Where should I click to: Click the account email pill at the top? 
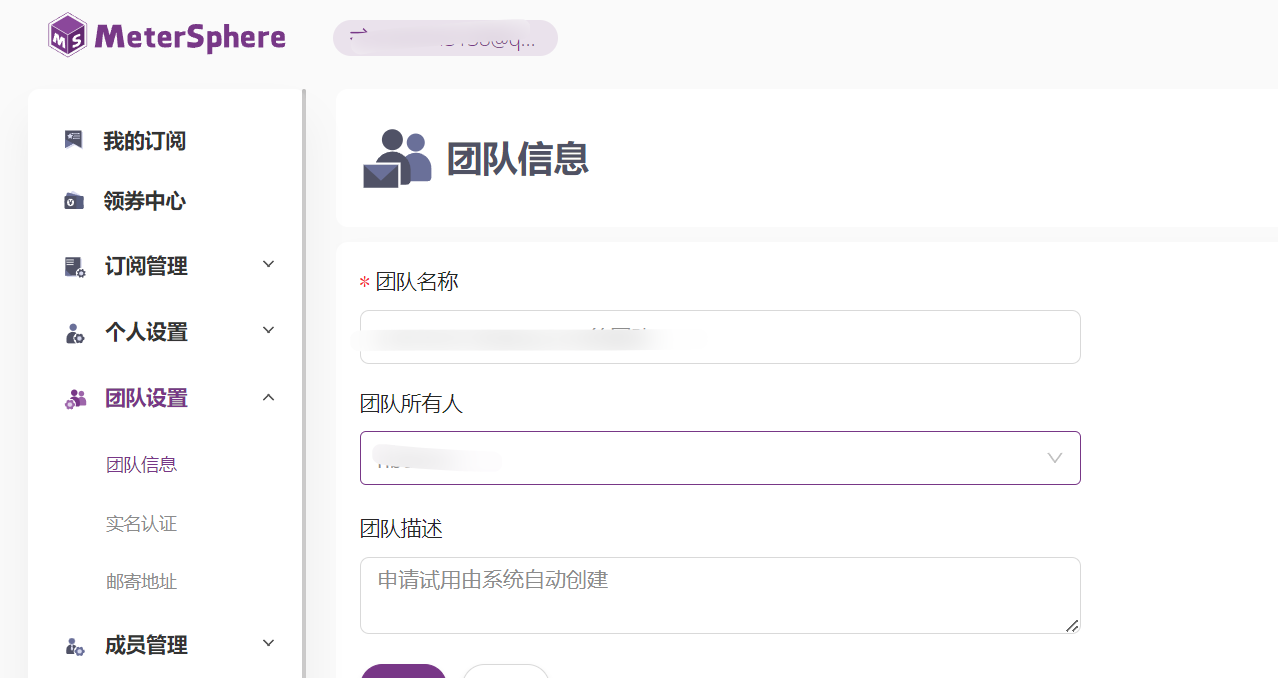pos(444,37)
